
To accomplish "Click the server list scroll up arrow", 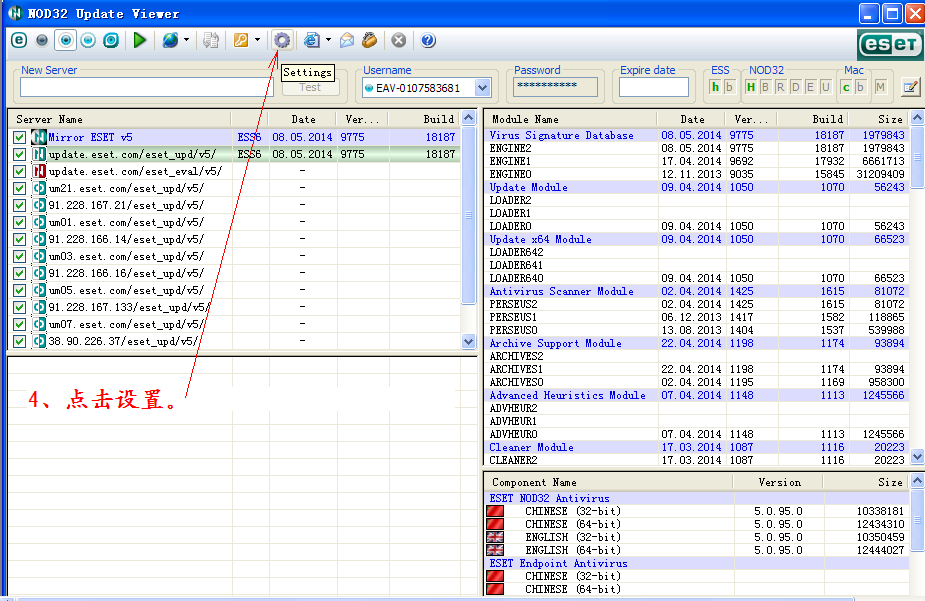I will (x=468, y=117).
